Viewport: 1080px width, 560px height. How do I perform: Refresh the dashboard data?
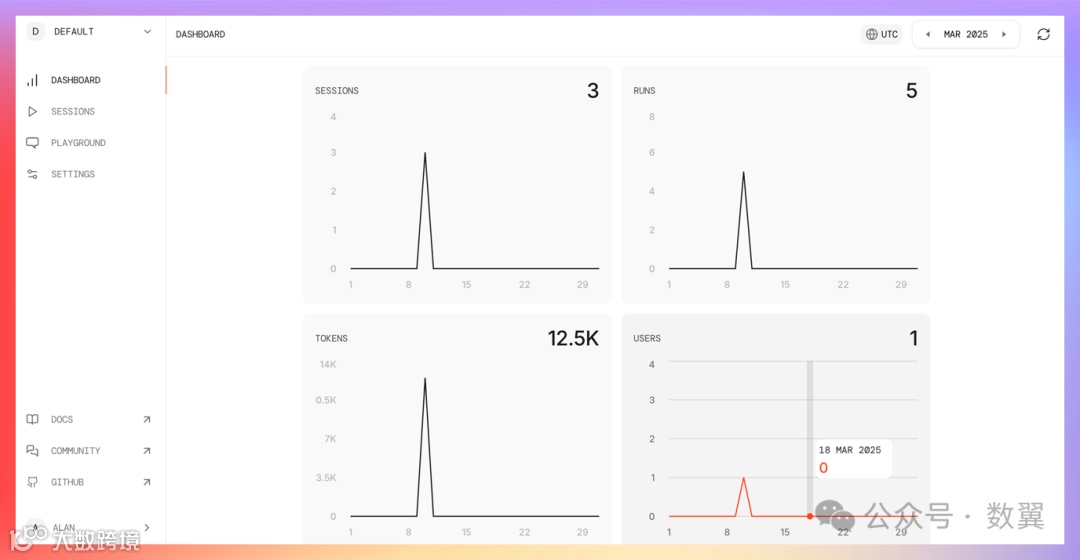1043,34
